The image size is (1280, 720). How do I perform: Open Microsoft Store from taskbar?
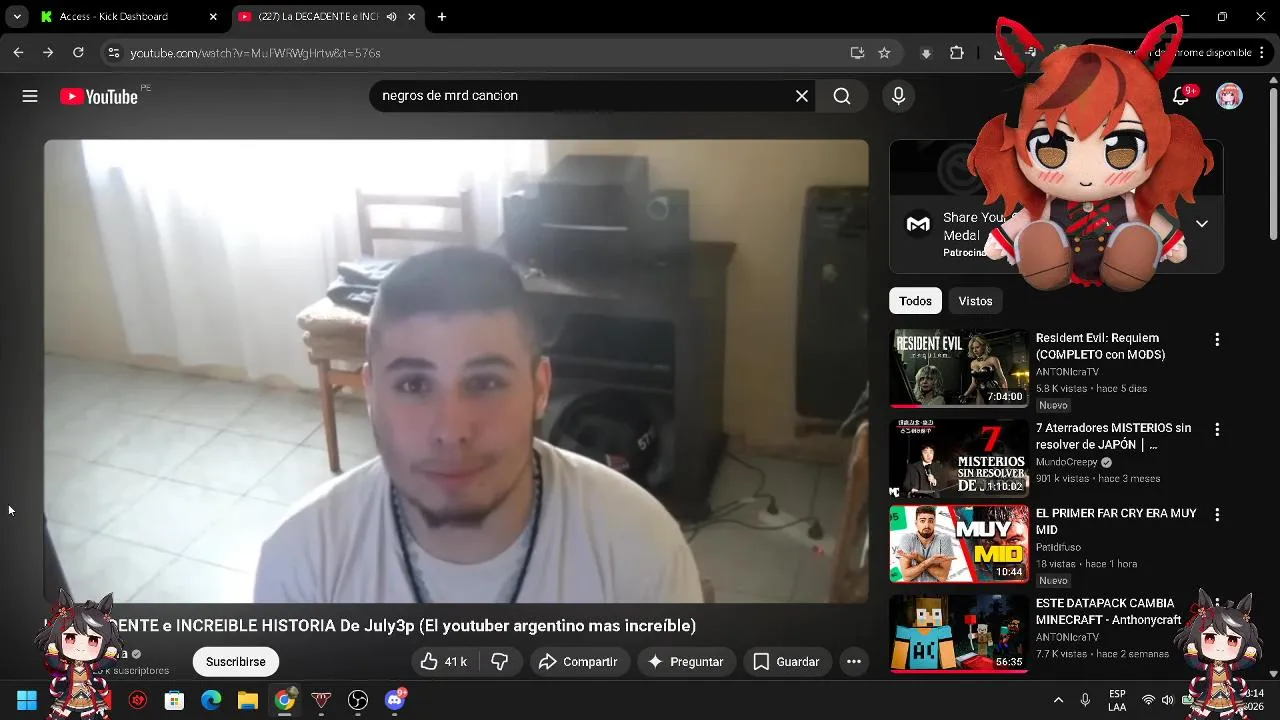(174, 700)
